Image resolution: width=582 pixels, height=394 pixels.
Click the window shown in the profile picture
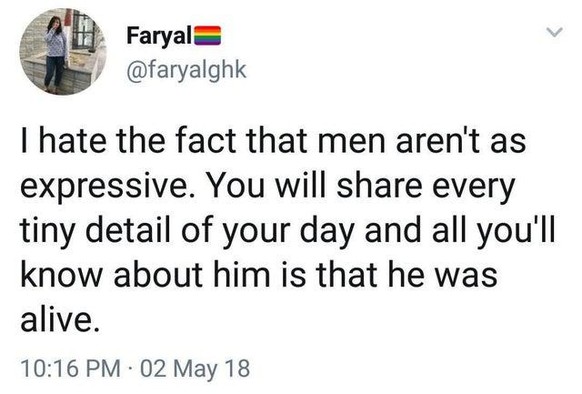point(83,30)
